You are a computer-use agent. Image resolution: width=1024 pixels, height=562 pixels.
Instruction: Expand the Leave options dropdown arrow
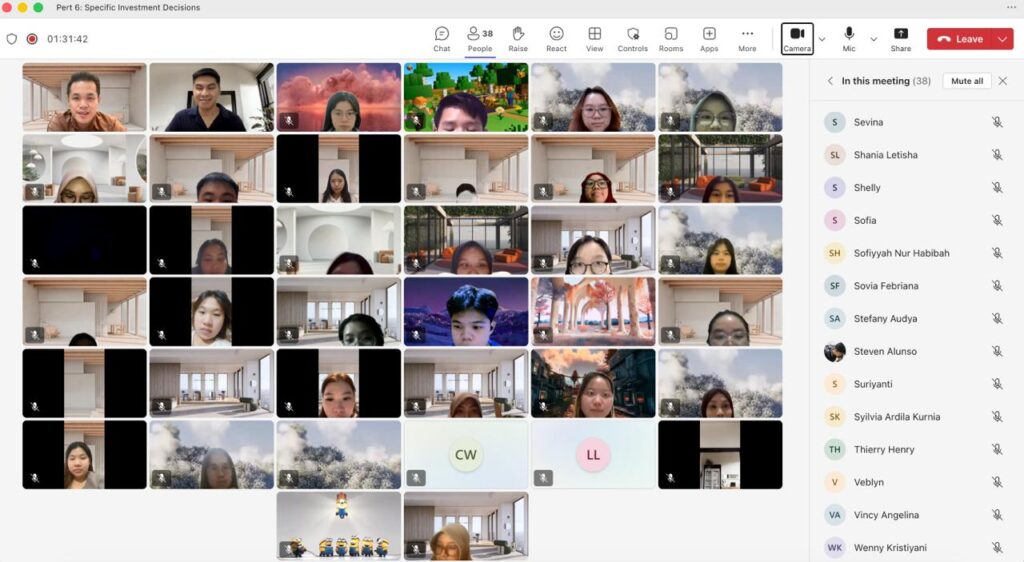point(1003,39)
